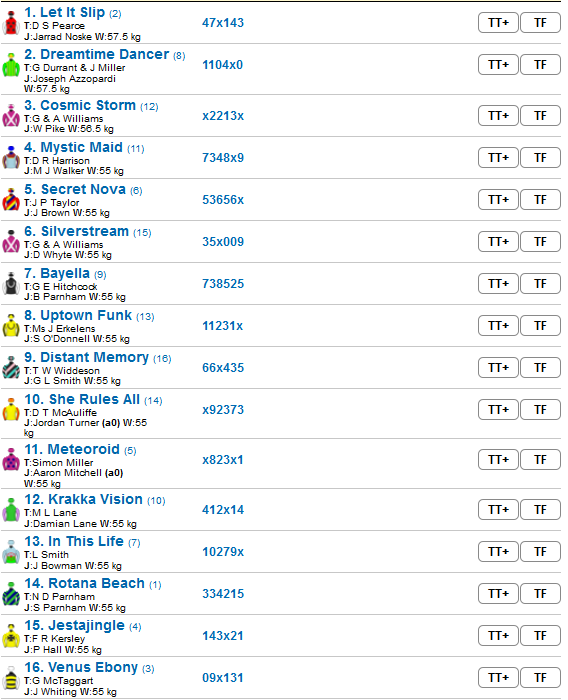
Task: Click TT+ button for Let It Slip
Action: coord(498,23)
